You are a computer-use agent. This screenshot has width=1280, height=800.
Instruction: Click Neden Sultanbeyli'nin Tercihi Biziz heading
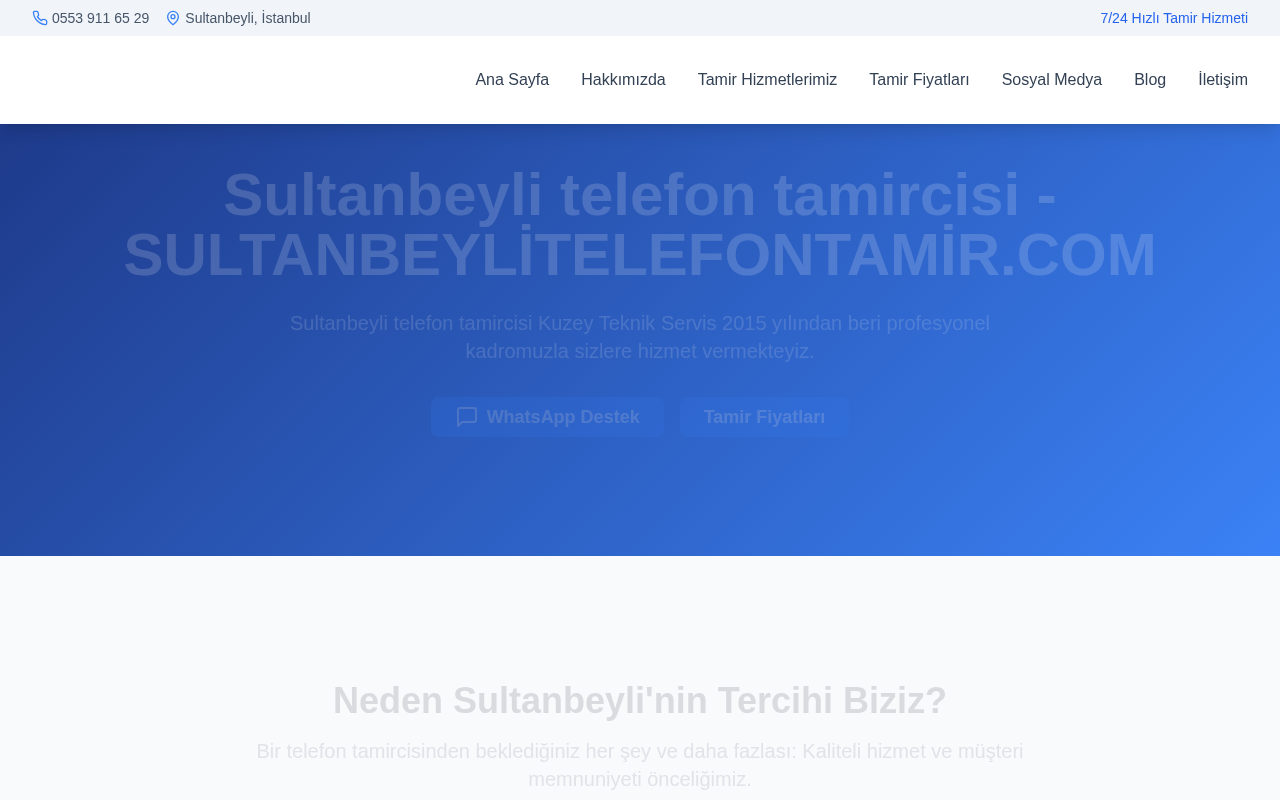click(640, 700)
